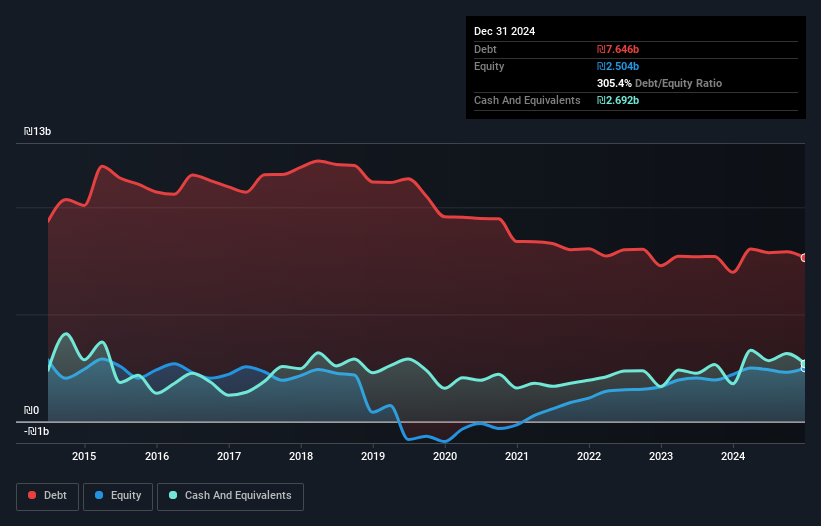821x526 pixels.
Task: Click the tooltip Equity label
Action: click(489, 66)
